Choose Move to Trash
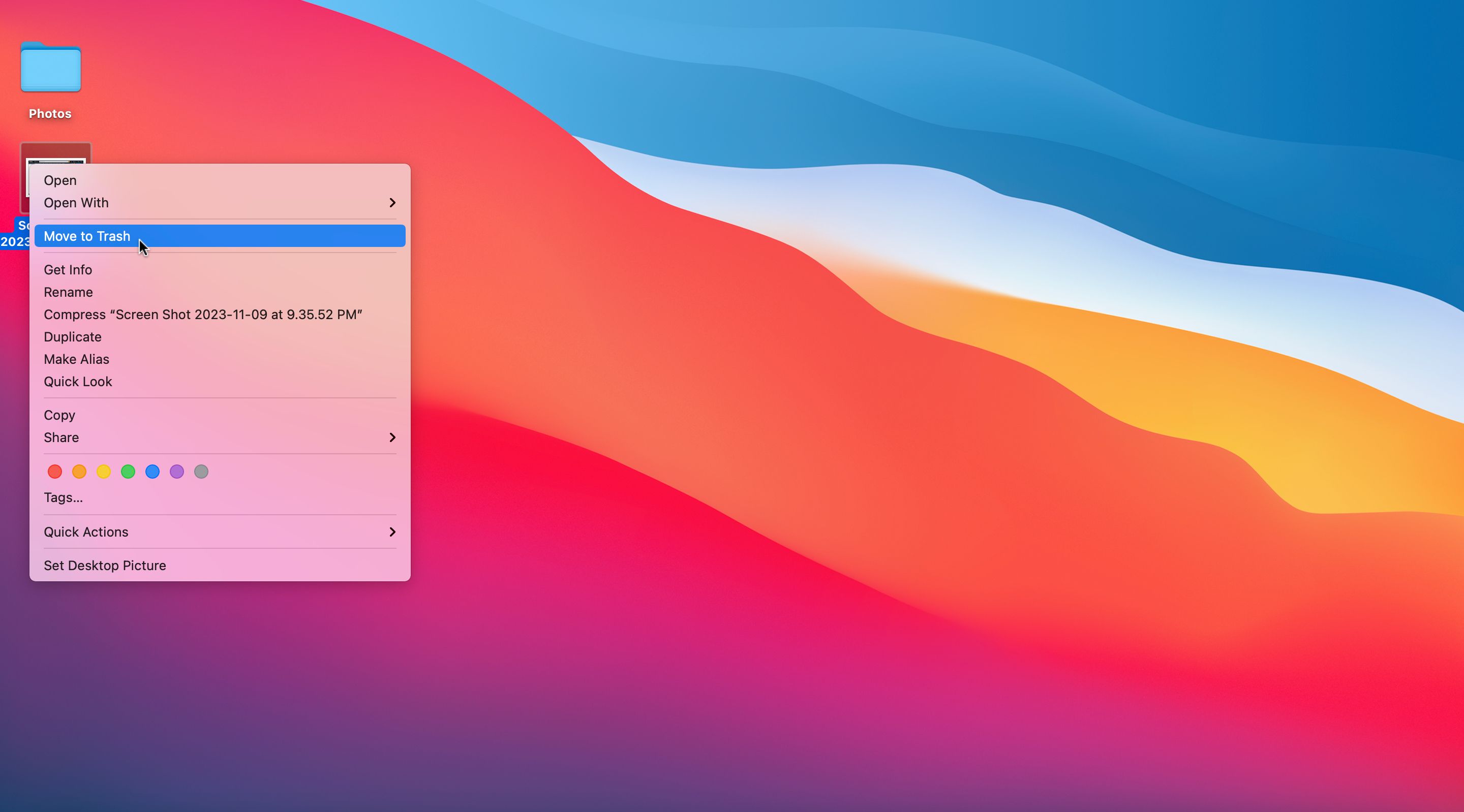 coord(87,236)
